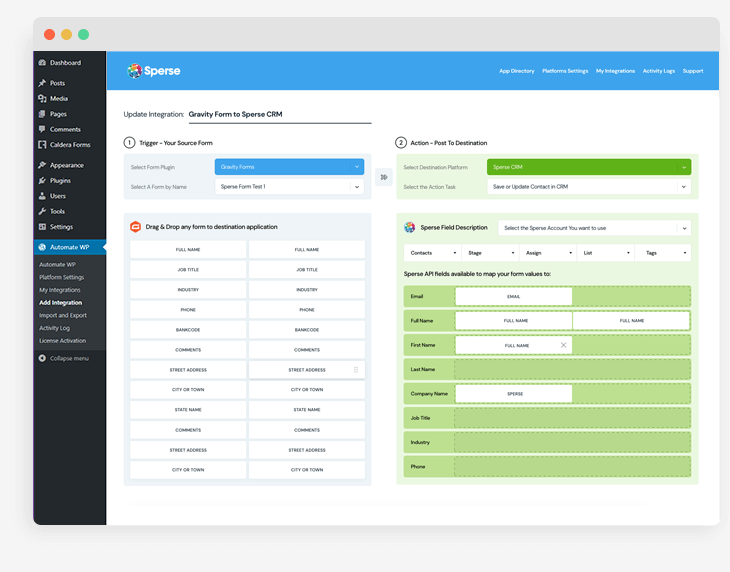
Task: Select Add Integration in sidebar
Action: point(61,303)
